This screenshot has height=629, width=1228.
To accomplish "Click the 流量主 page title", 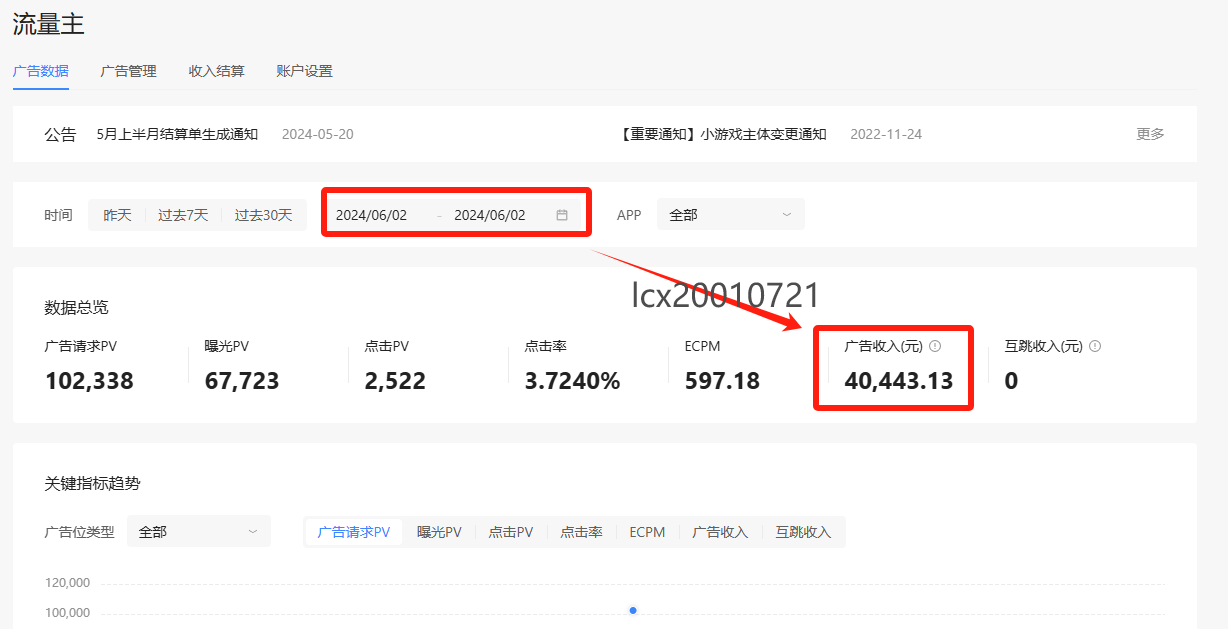I will (x=48, y=25).
